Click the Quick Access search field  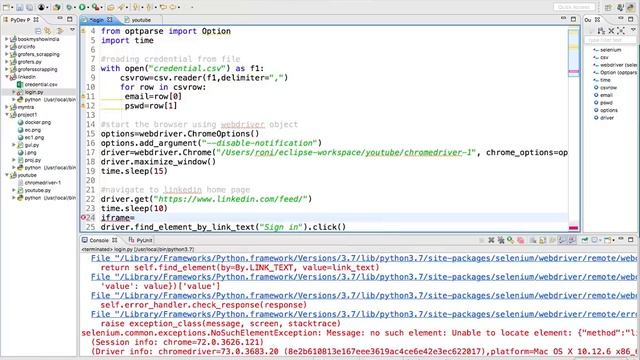coord(573,7)
